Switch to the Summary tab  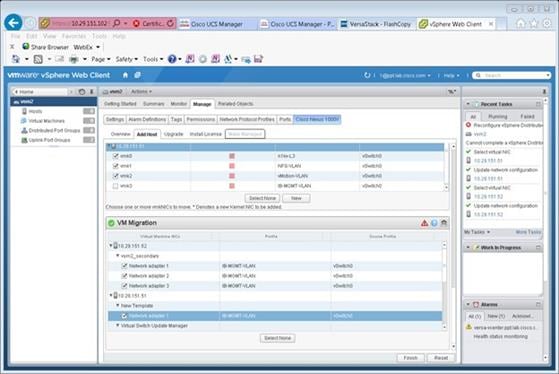(x=154, y=104)
